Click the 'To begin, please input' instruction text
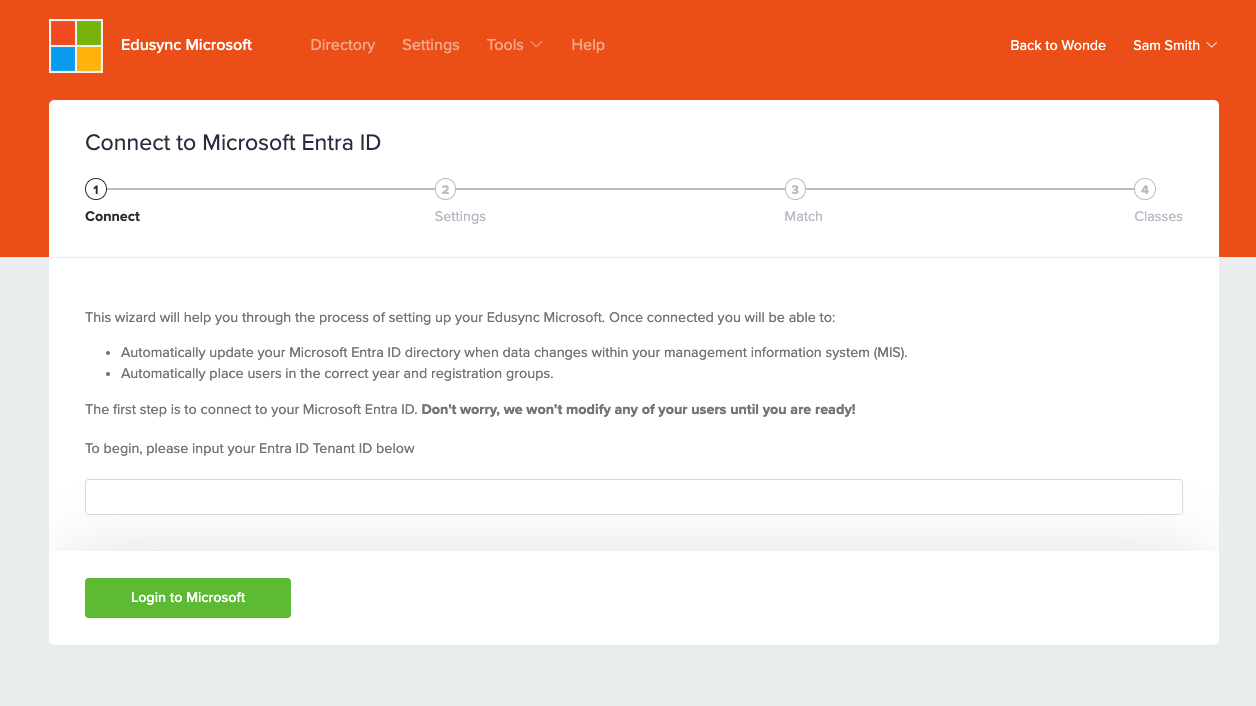1256x706 pixels. pyautogui.click(x=250, y=448)
